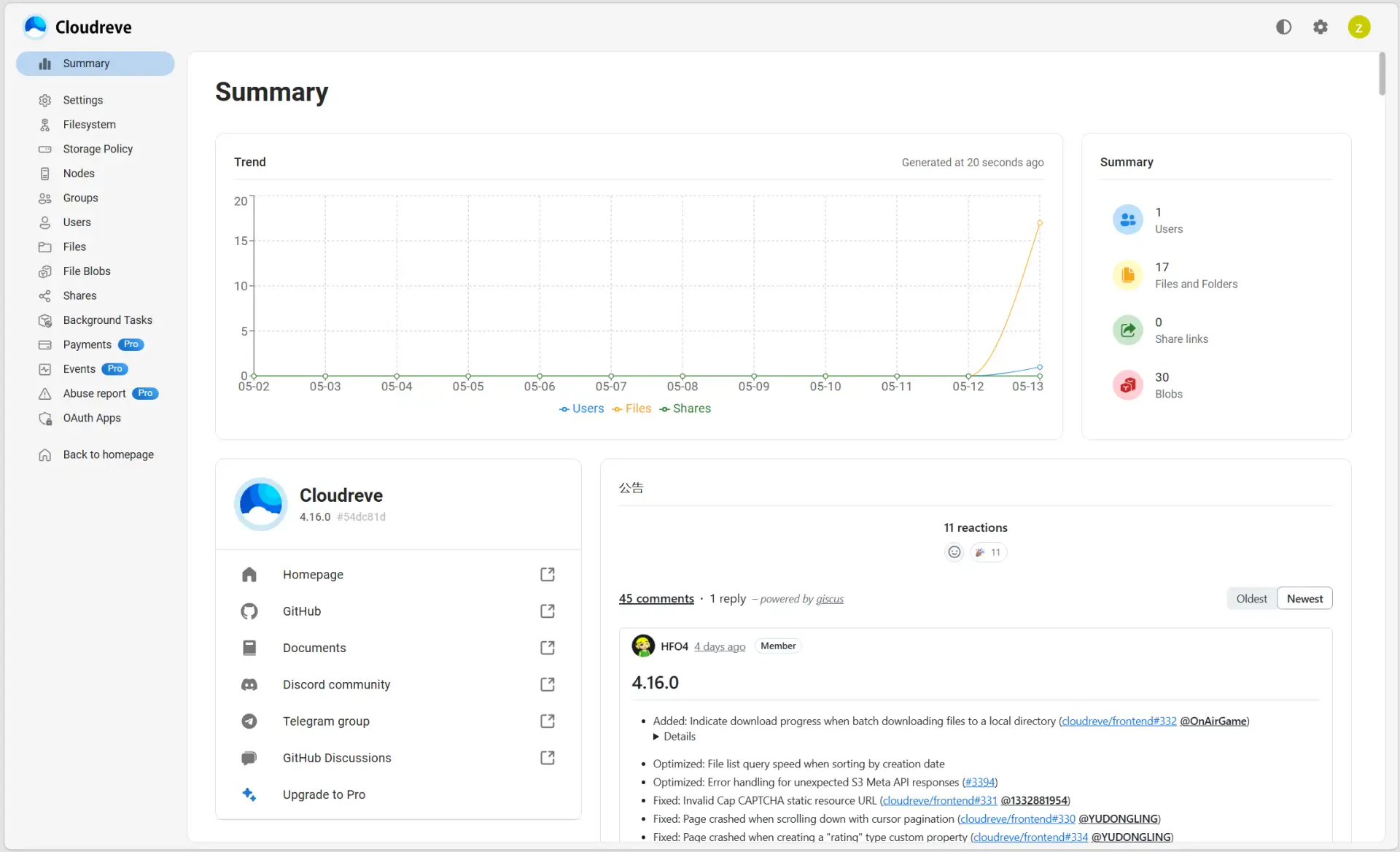Toggle Files series in chart legend
This screenshot has width=1400, height=852.
click(x=631, y=408)
